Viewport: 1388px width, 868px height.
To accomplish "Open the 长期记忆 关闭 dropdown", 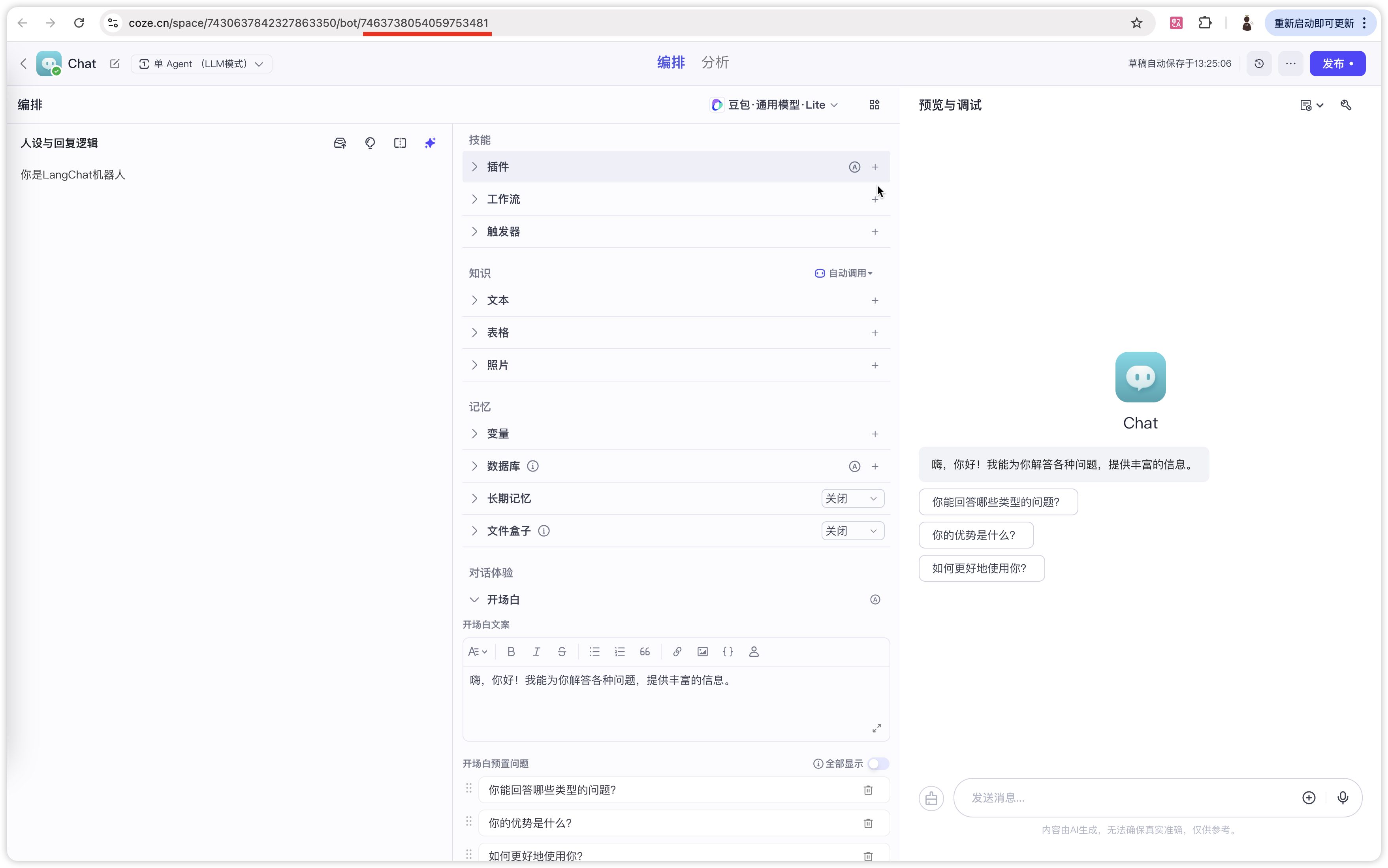I will pyautogui.click(x=852, y=498).
